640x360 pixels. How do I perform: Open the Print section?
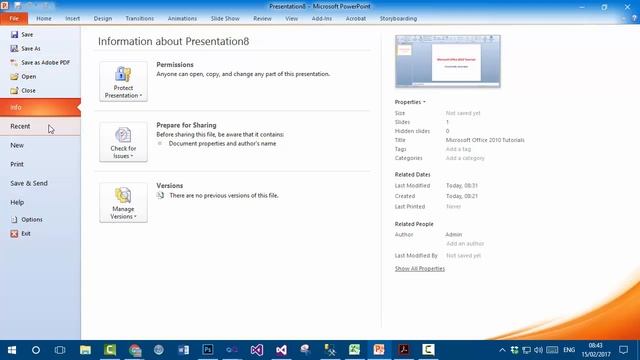pyautogui.click(x=40, y=164)
